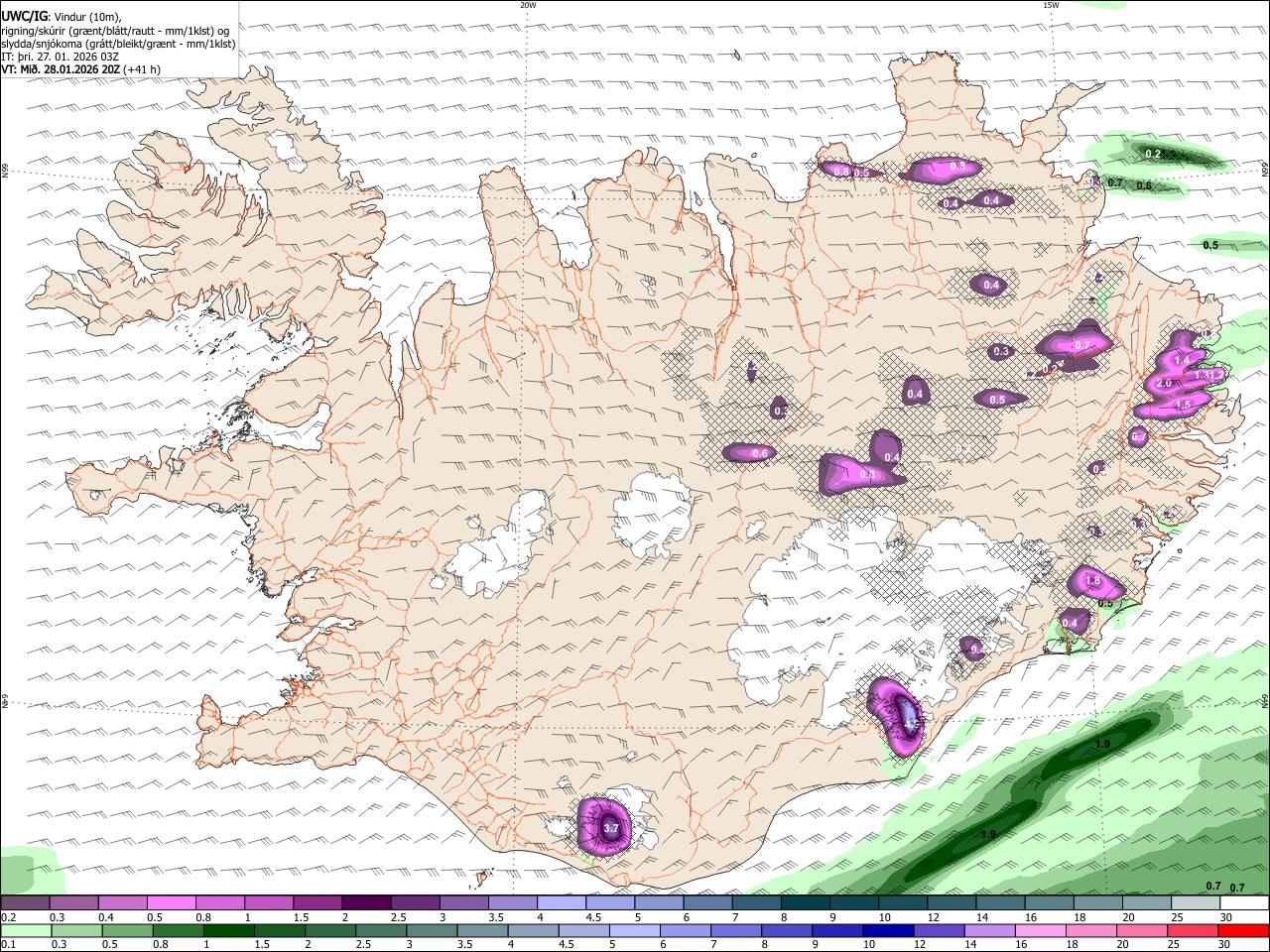
Task: Select the 'slydda/snjókoma (grátt/bleikt/grænt - mm/1klst)' line
Action: pos(118,44)
